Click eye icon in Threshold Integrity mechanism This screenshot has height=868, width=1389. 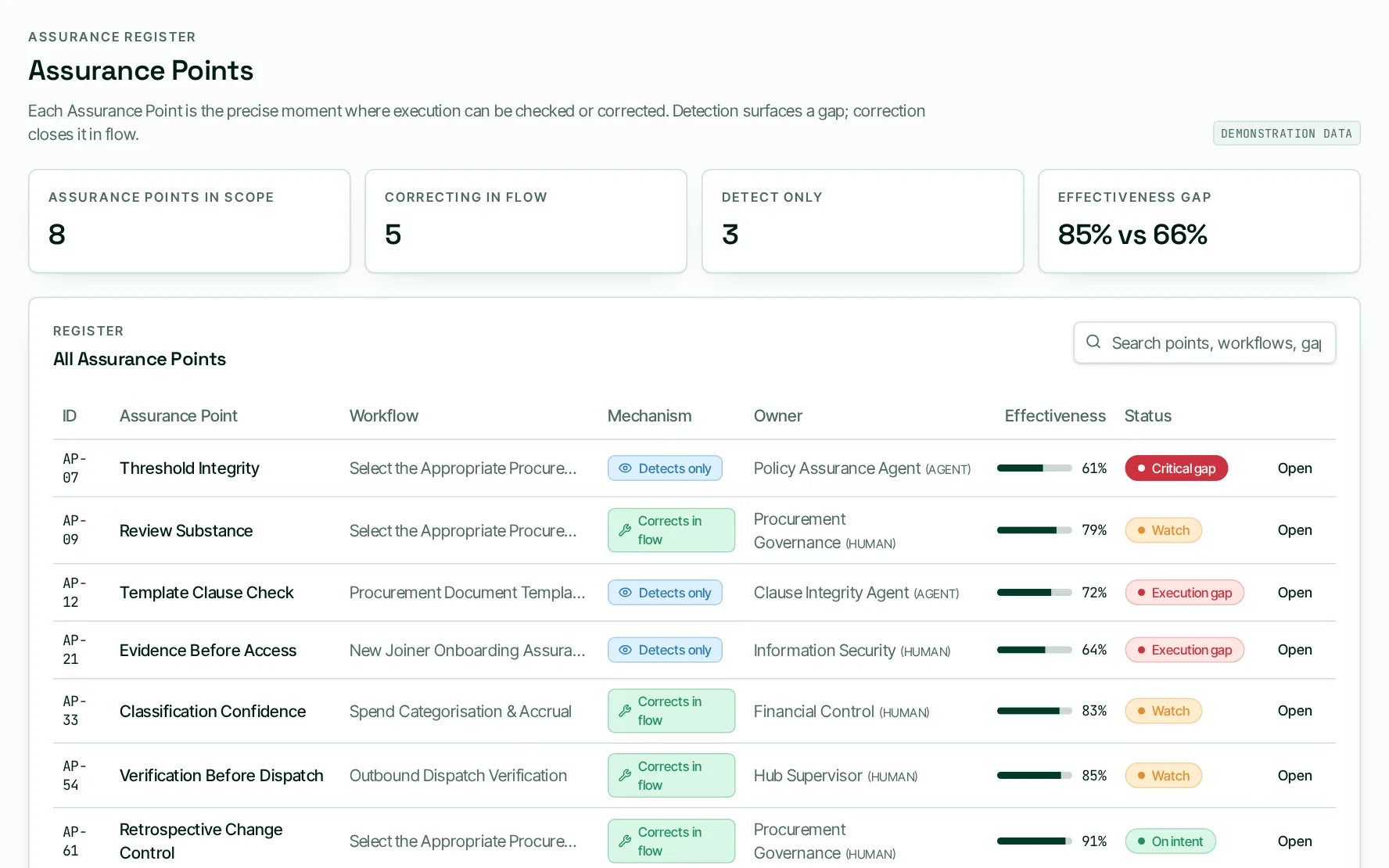tap(625, 468)
